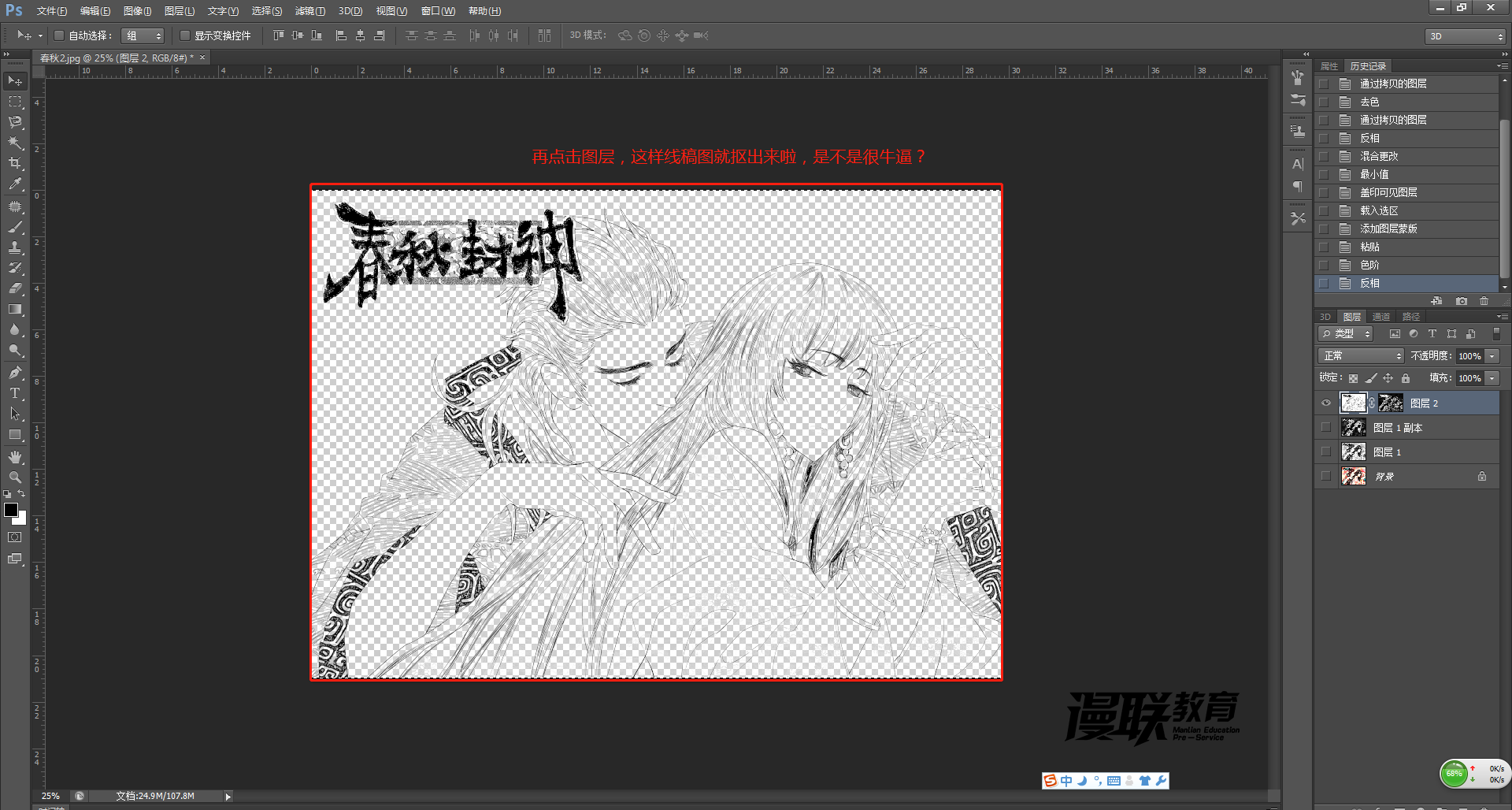Open the 不透明度 slider arrow
The height and width of the screenshot is (810, 1512).
click(1492, 356)
